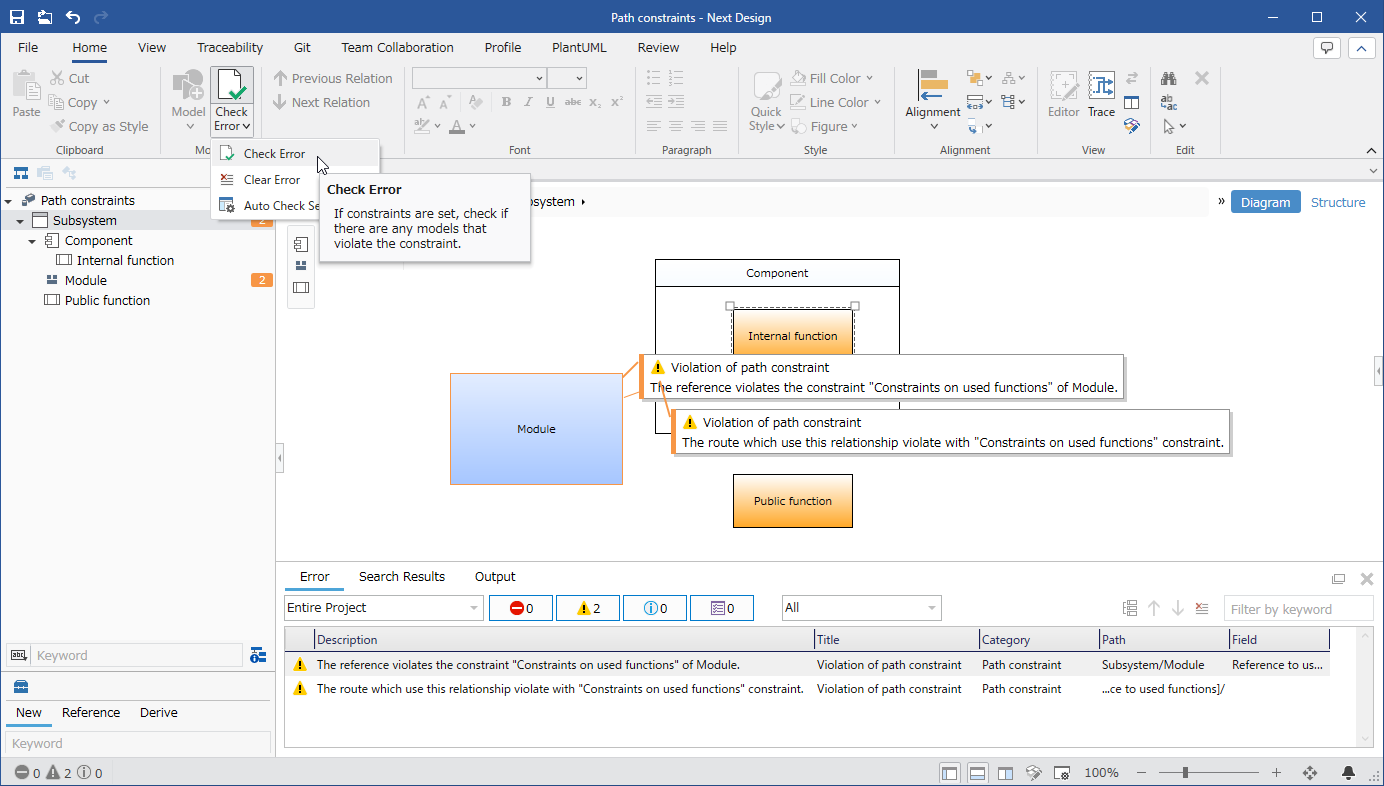Open the font size combo box
The height and width of the screenshot is (786, 1384).
coord(566,78)
